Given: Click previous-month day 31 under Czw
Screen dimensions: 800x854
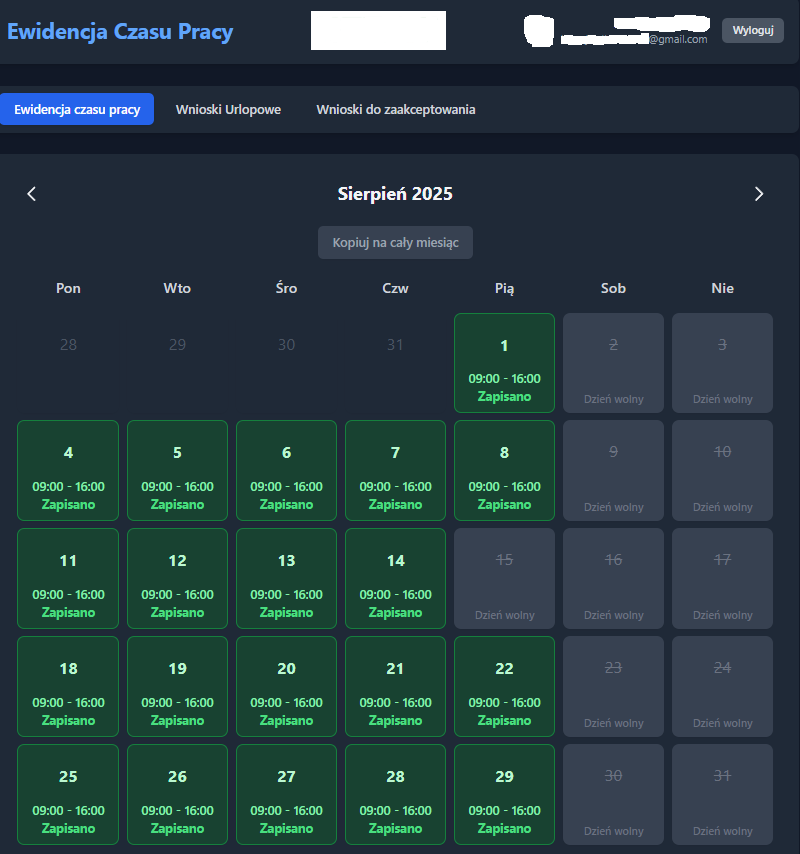Looking at the screenshot, I should [x=395, y=345].
